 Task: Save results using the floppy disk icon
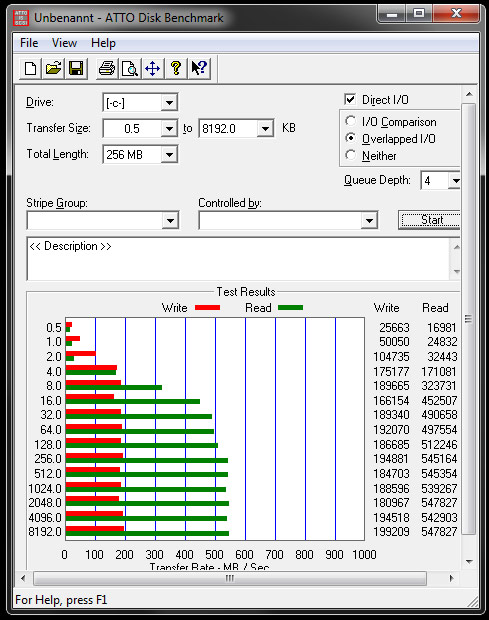point(76,68)
